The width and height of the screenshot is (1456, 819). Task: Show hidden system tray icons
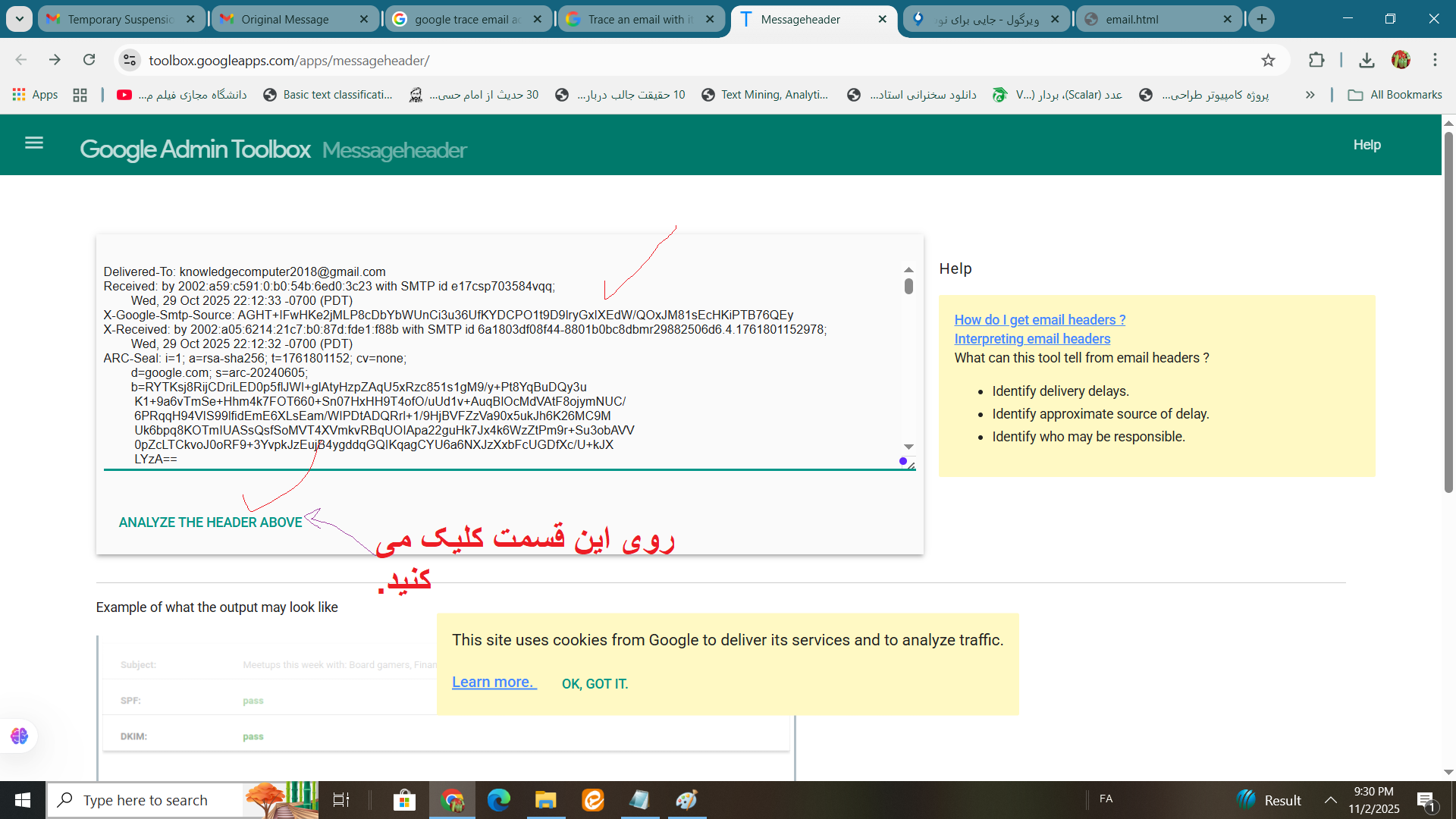tap(1331, 800)
